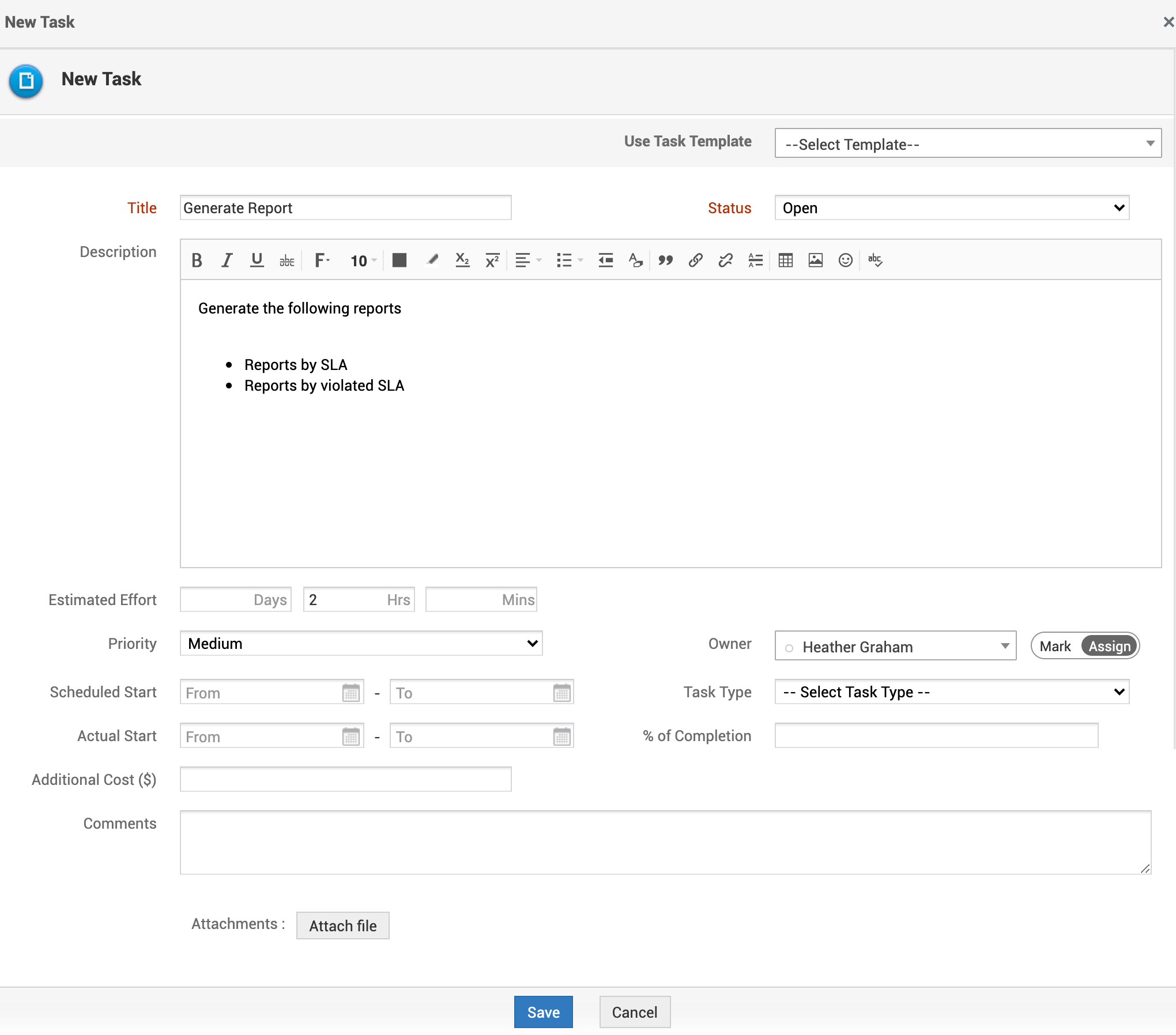Click the insert link icon

click(695, 260)
